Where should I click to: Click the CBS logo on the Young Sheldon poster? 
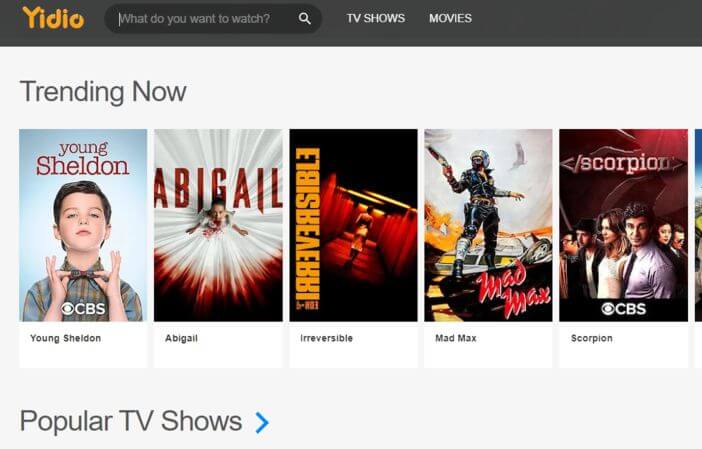pos(83,308)
